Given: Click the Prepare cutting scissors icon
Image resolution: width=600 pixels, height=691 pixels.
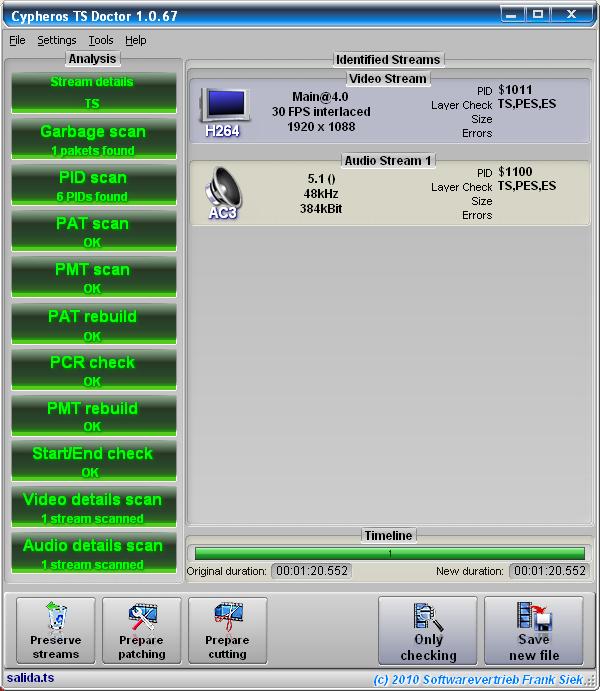Looking at the screenshot, I should [228, 617].
